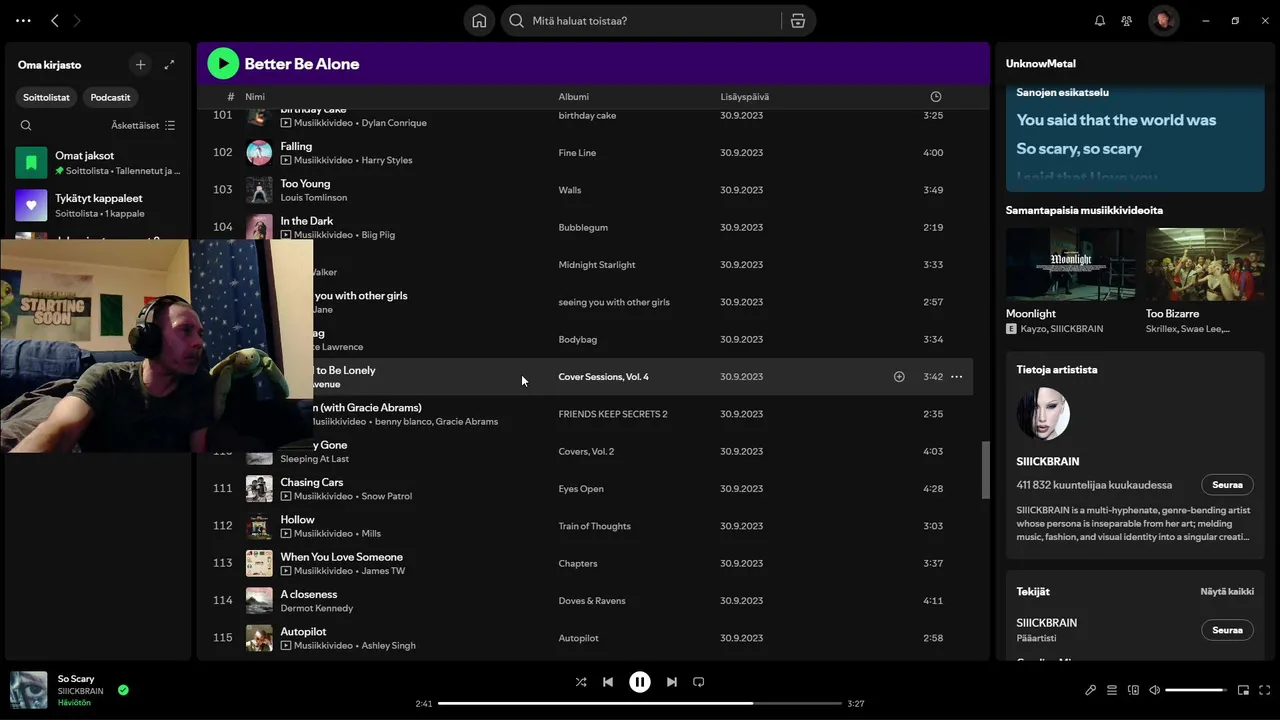This screenshot has width=1280, height=720.
Task: Select track Chasing Cars
Action: pyautogui.click(x=585, y=488)
